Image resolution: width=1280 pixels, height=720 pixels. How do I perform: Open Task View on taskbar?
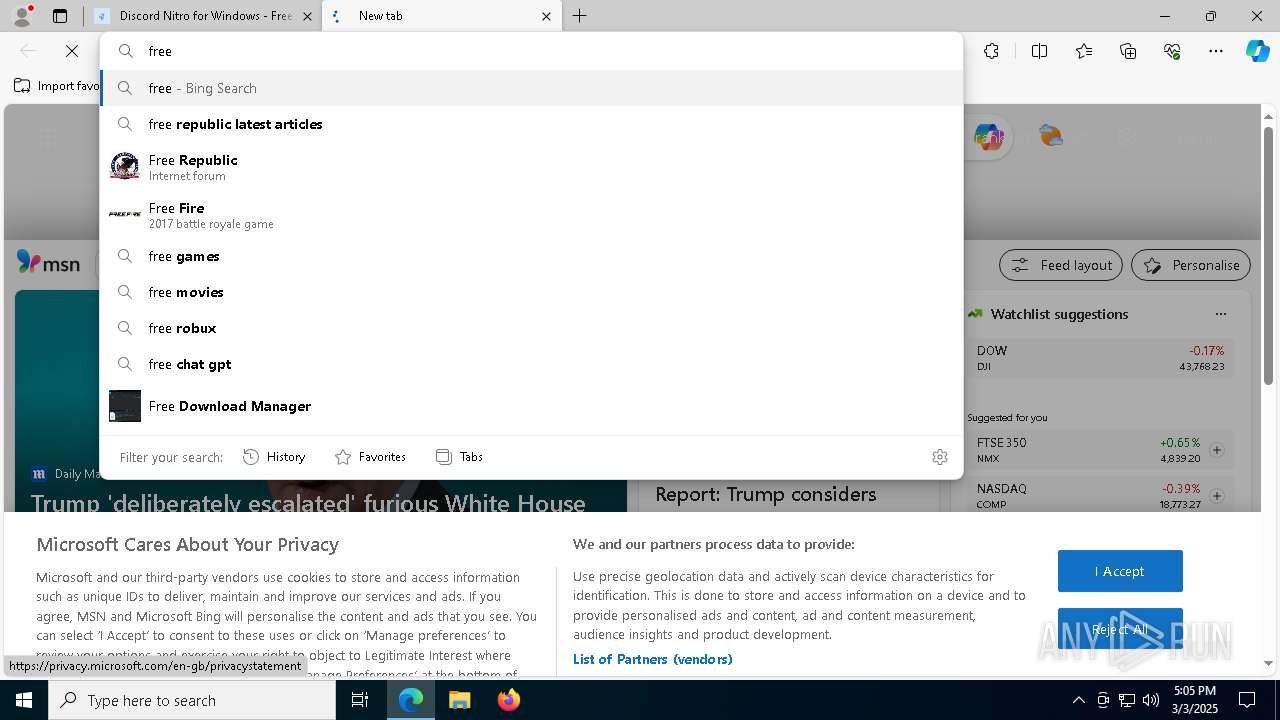360,700
